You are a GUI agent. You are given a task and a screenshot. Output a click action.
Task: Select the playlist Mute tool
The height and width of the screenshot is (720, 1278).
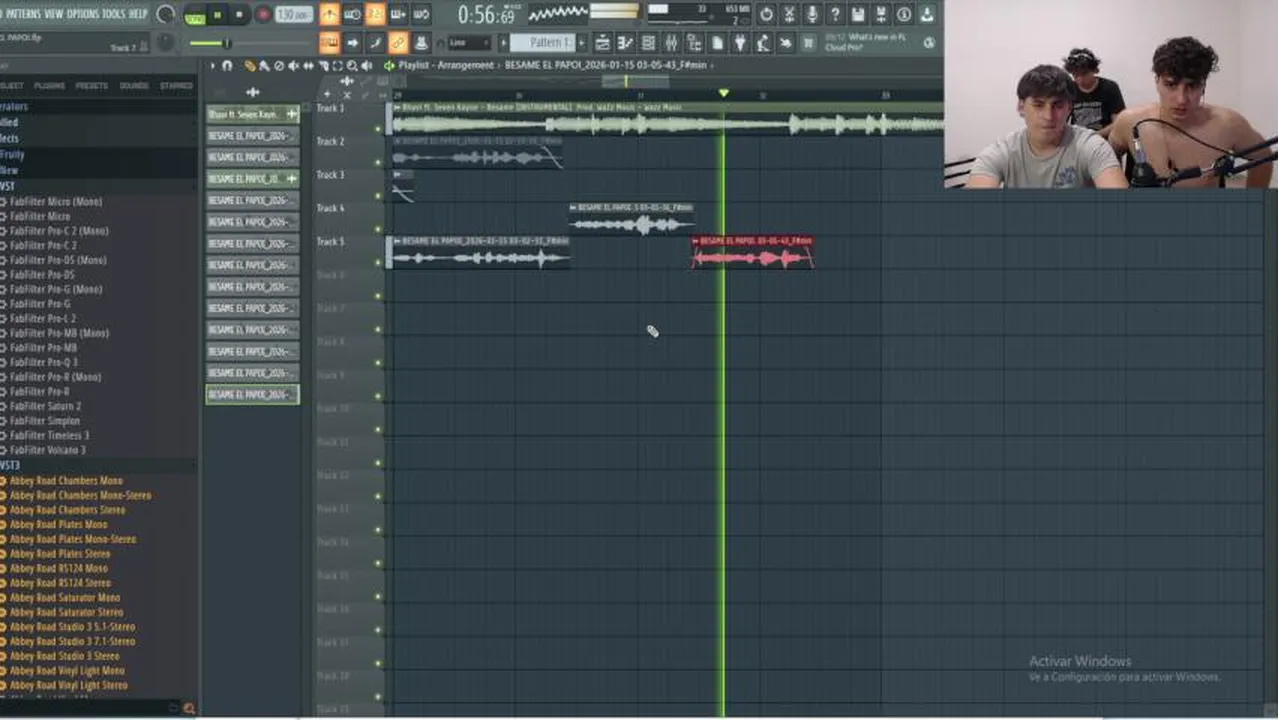(294, 65)
